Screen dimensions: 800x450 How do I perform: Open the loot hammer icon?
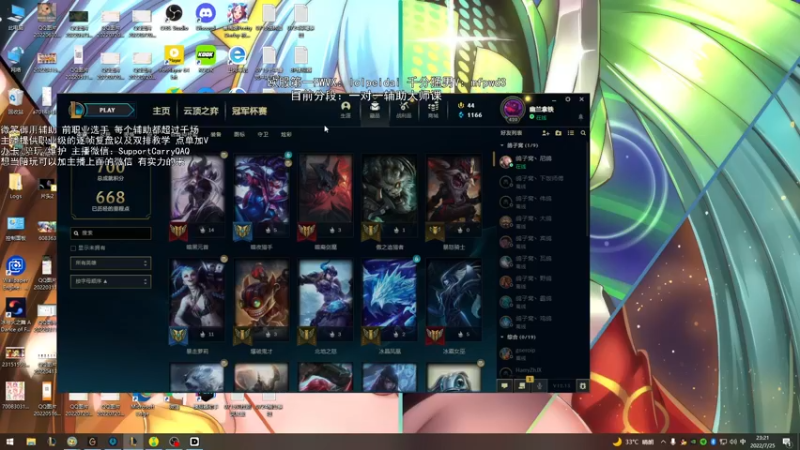point(404,110)
